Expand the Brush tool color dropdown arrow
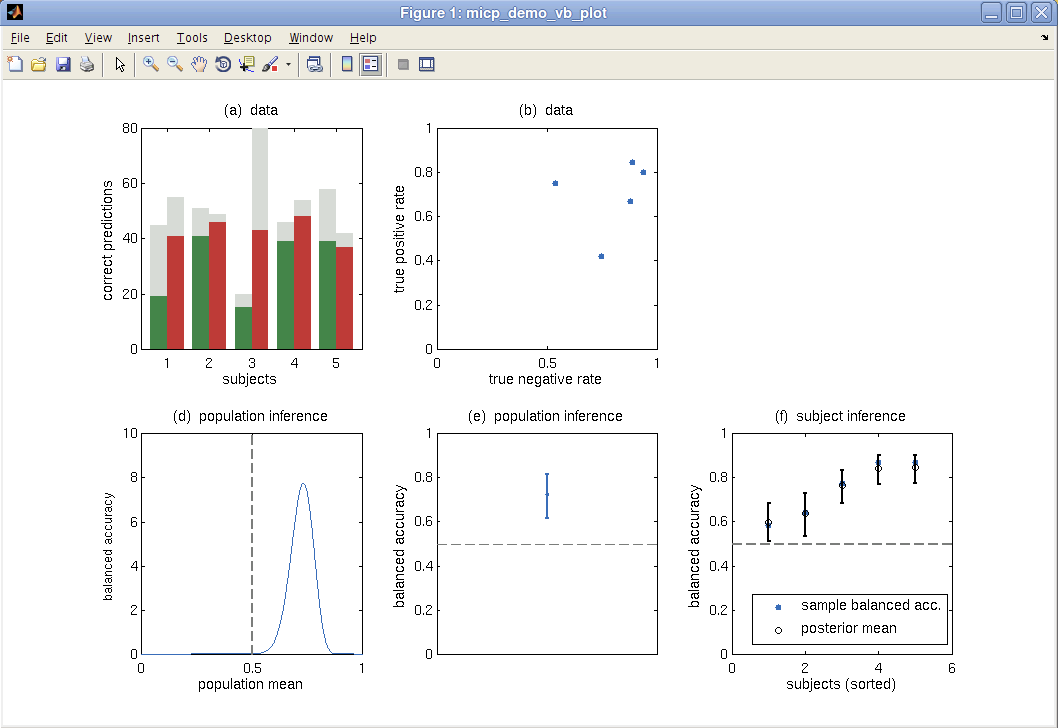The width and height of the screenshot is (1058, 728). [289, 65]
